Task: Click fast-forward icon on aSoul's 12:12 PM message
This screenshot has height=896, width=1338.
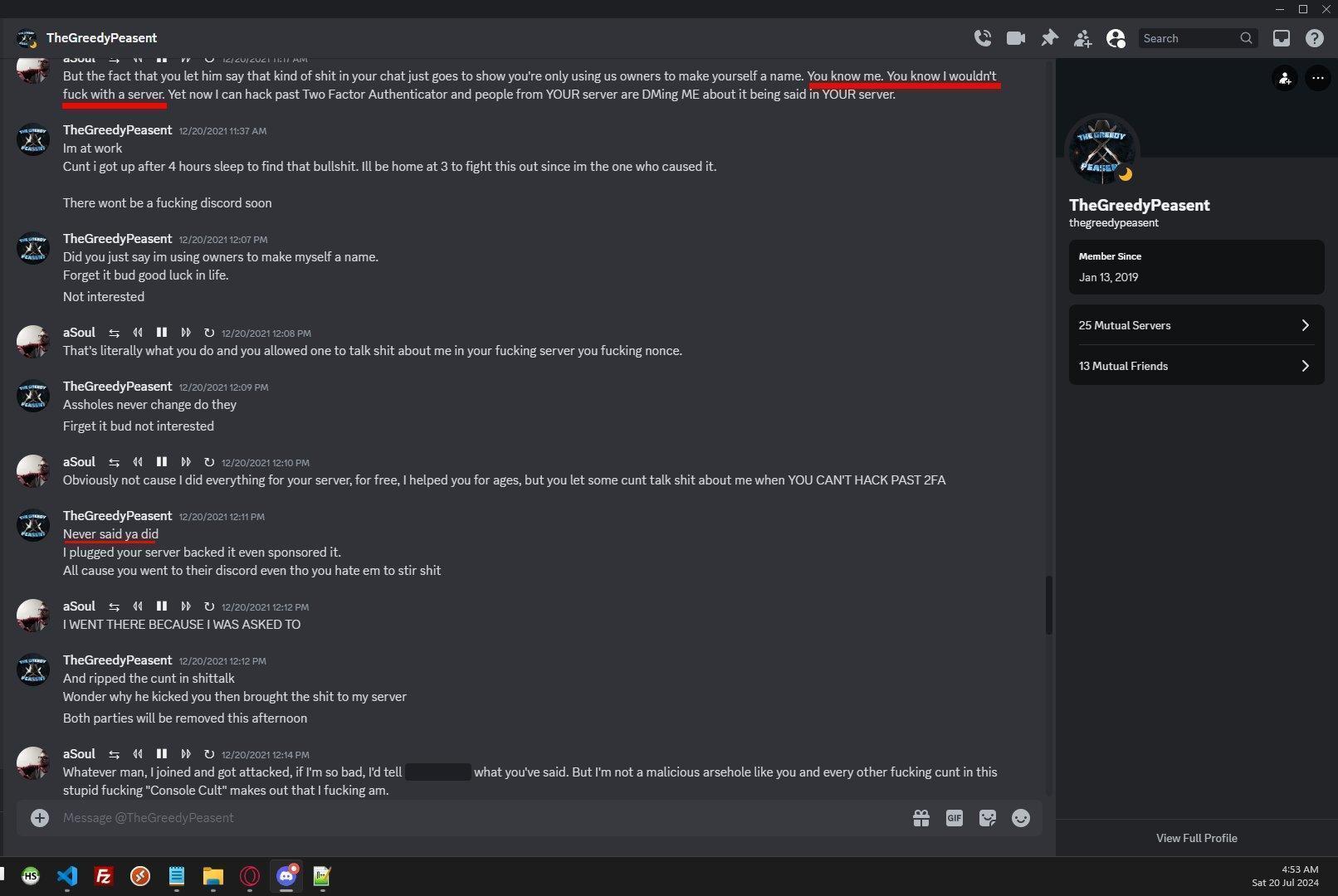Action: [x=186, y=606]
